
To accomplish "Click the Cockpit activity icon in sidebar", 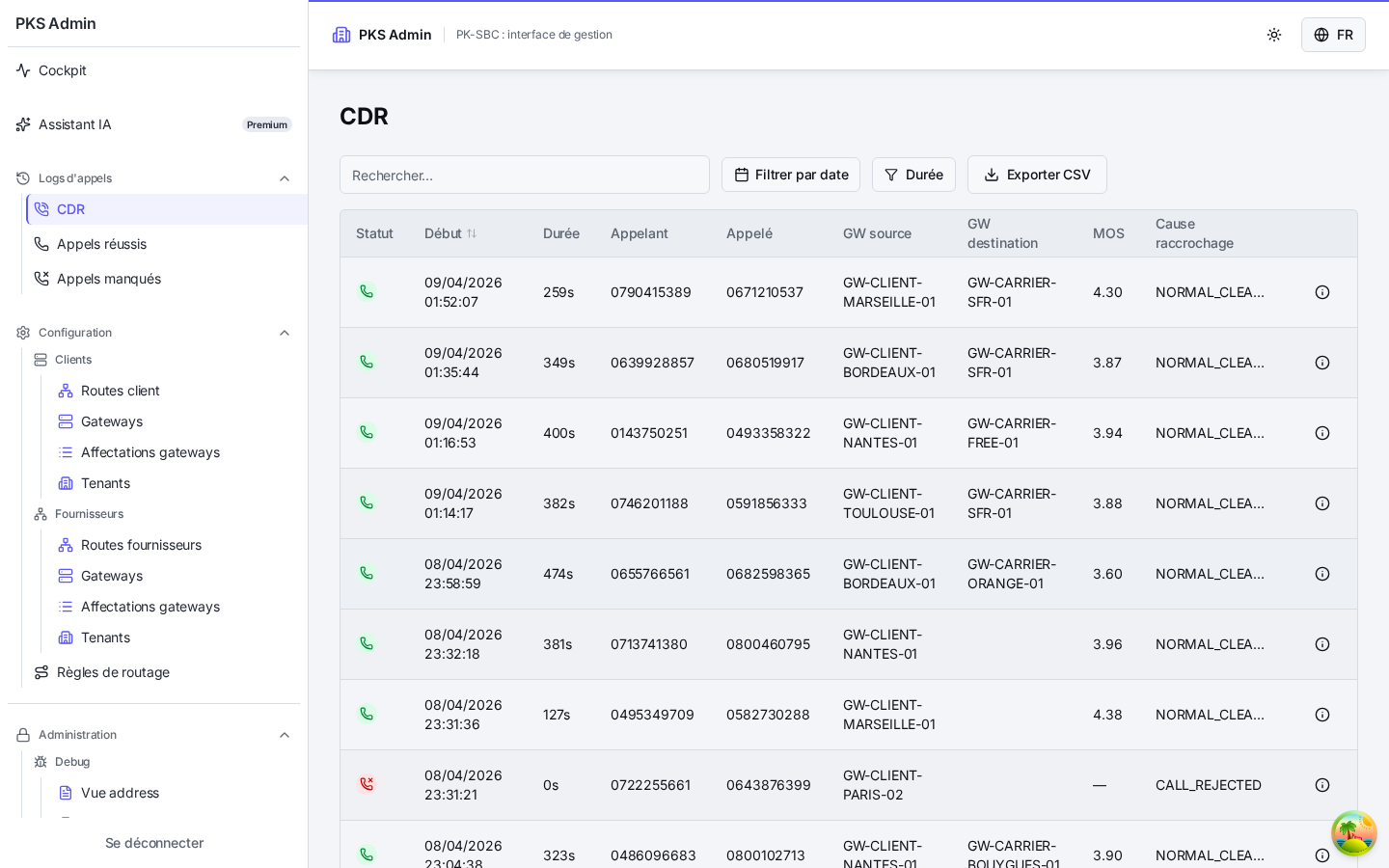I will (x=23, y=70).
